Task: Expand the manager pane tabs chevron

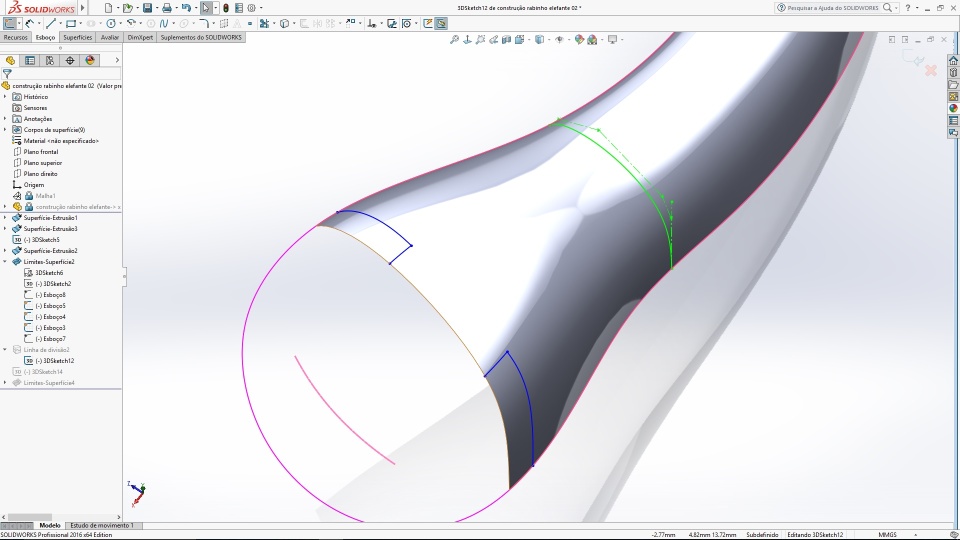Action: [117, 60]
